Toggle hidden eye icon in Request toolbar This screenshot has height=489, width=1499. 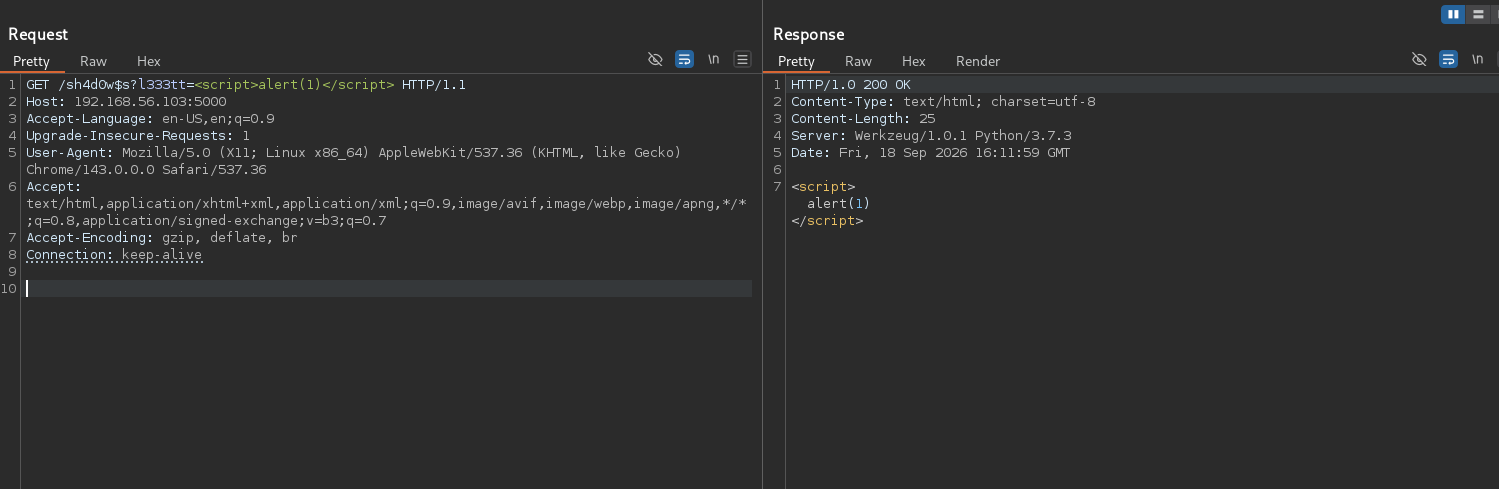tap(656, 60)
